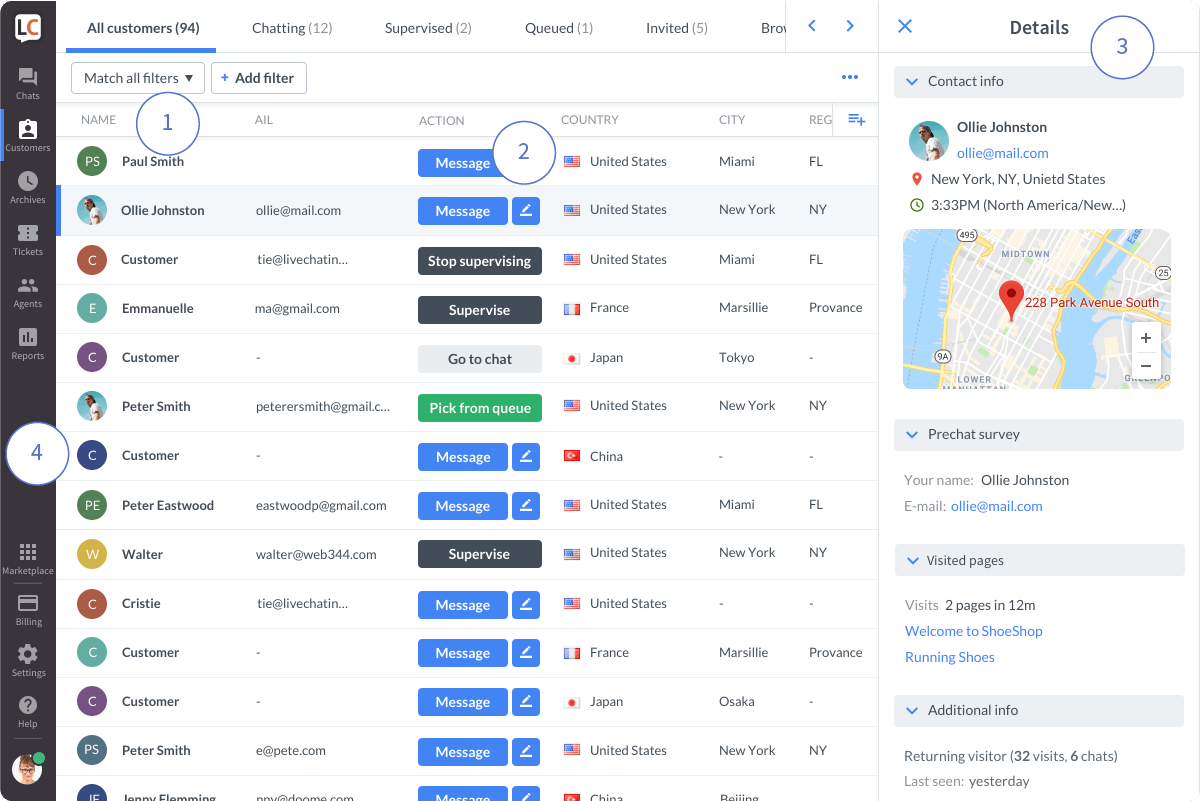Click the COUNTRY column header
1201x801 pixels.
click(590, 120)
